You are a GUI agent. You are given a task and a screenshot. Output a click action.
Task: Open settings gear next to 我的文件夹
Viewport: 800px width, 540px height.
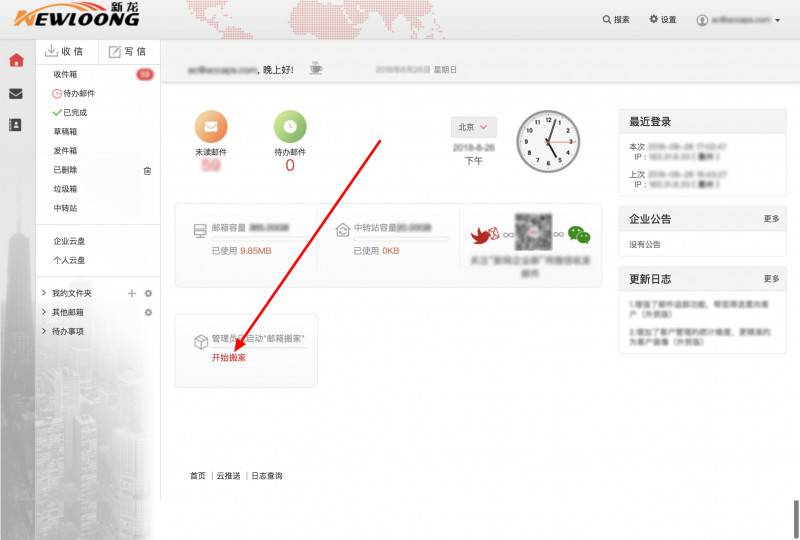click(148, 293)
